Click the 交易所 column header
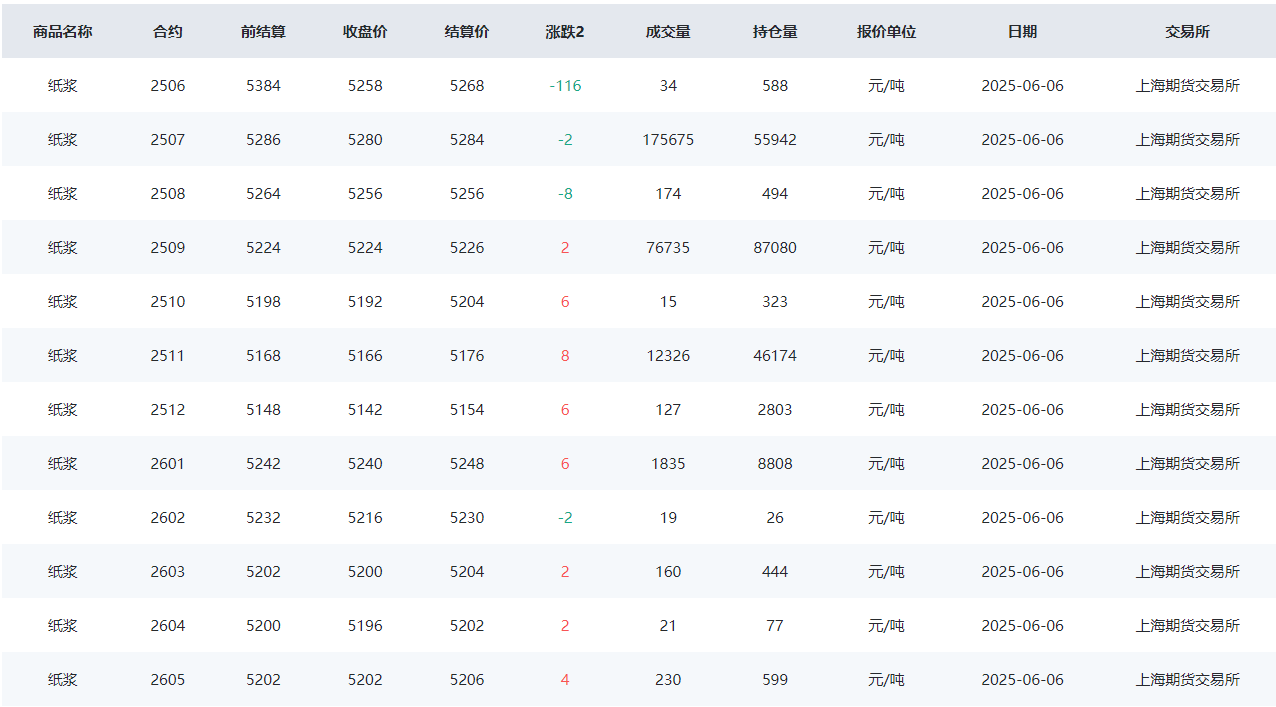Viewport: 1276px width, 707px height. [x=1187, y=32]
